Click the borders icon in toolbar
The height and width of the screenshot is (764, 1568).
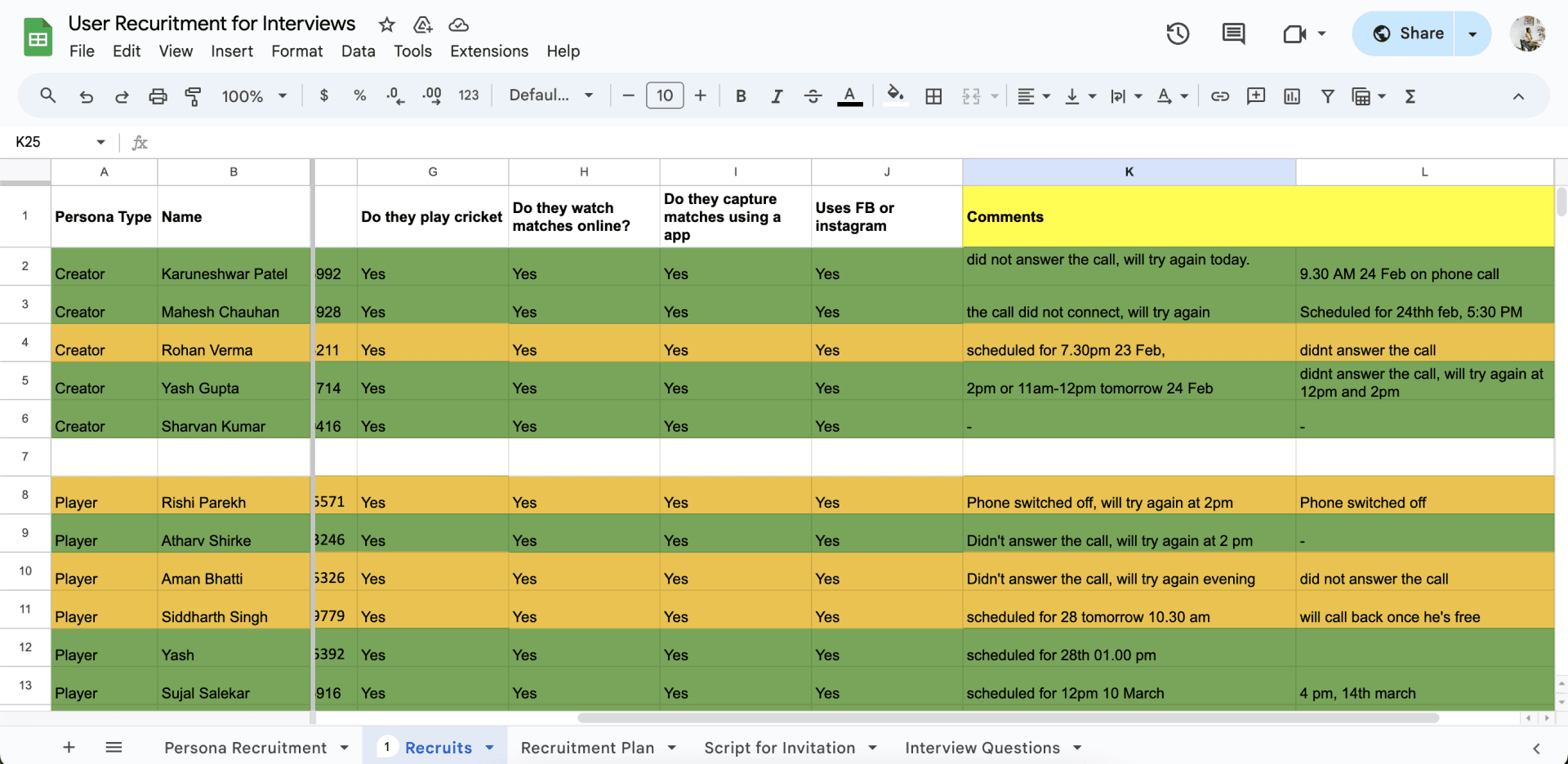(933, 96)
